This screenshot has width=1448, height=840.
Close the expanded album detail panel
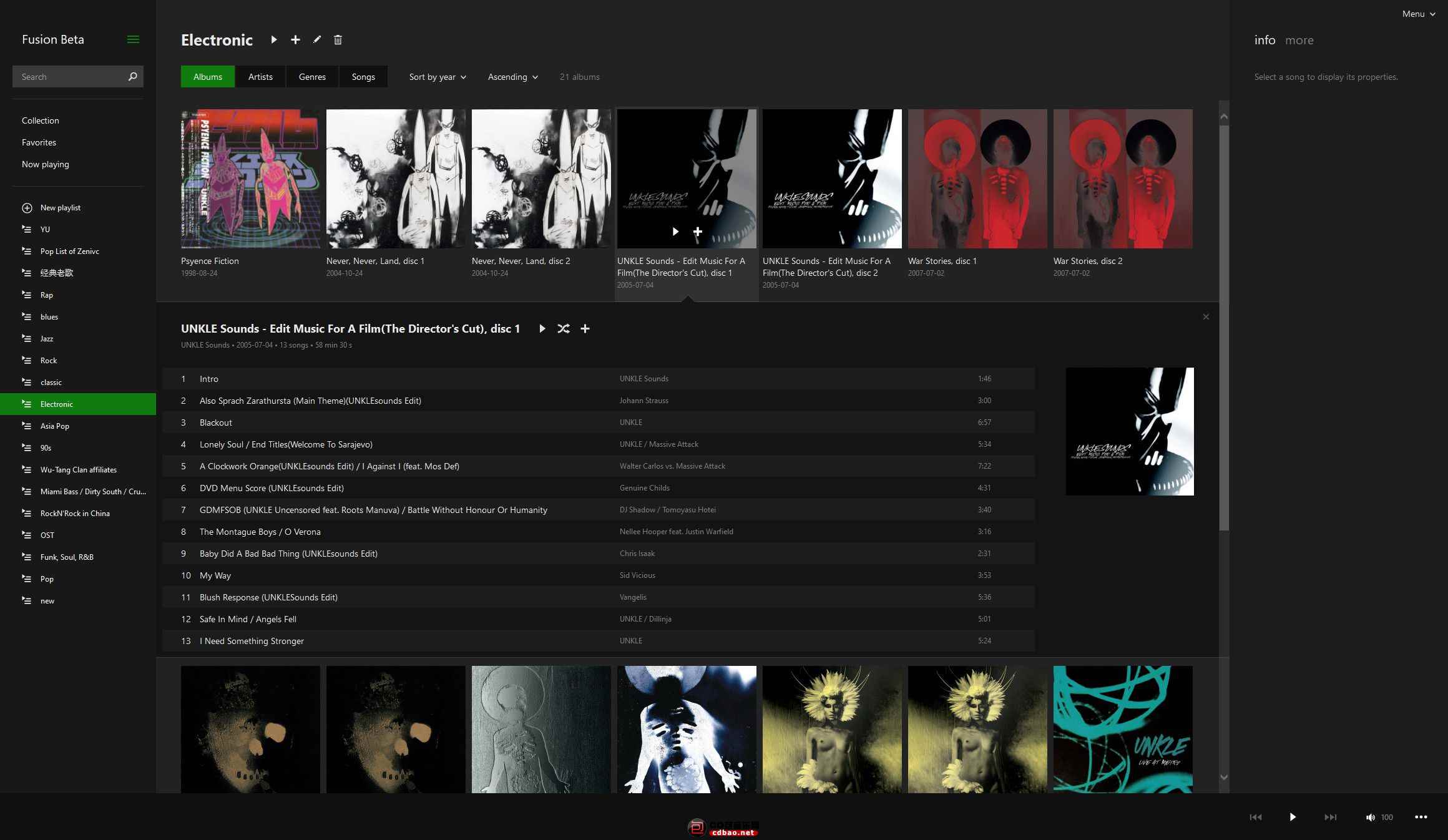(1206, 317)
